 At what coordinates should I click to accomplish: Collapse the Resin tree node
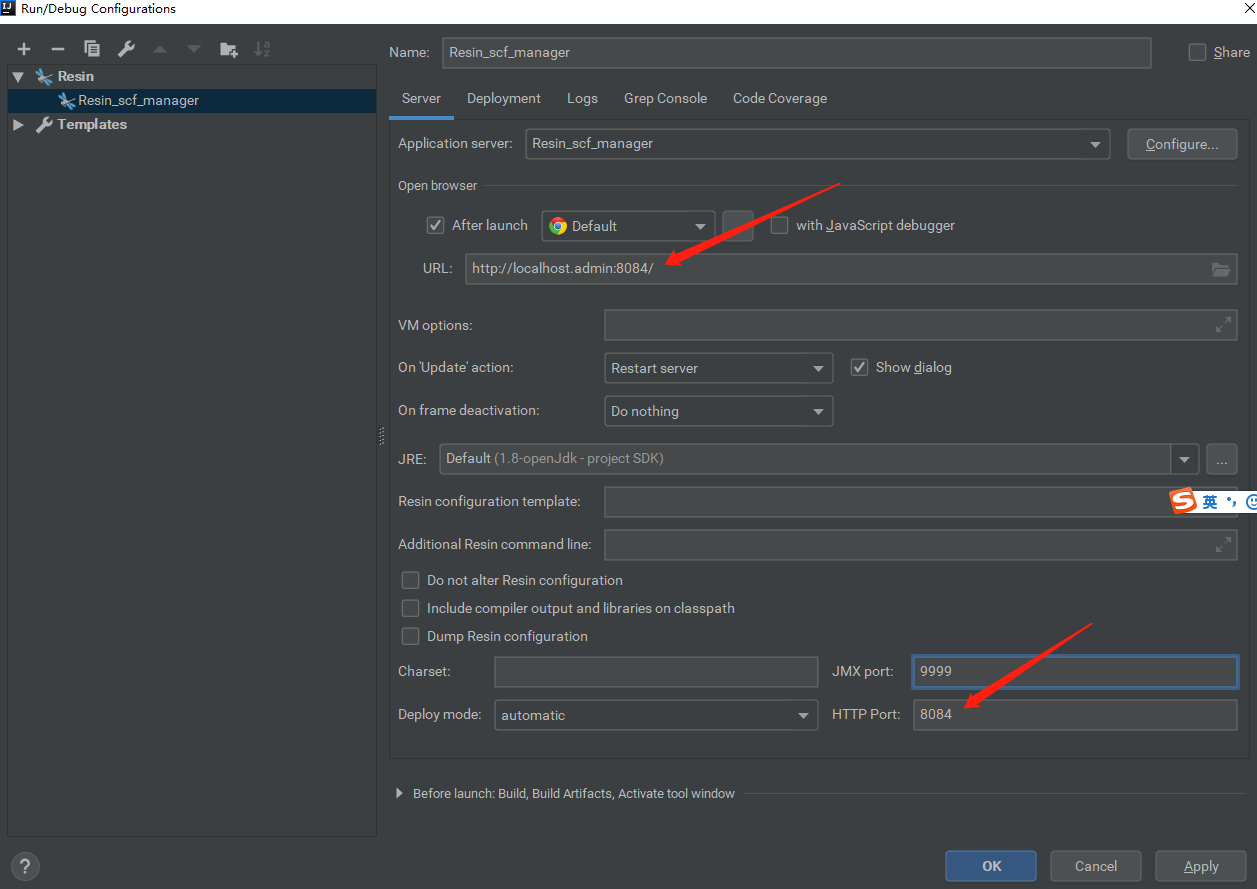coord(18,77)
